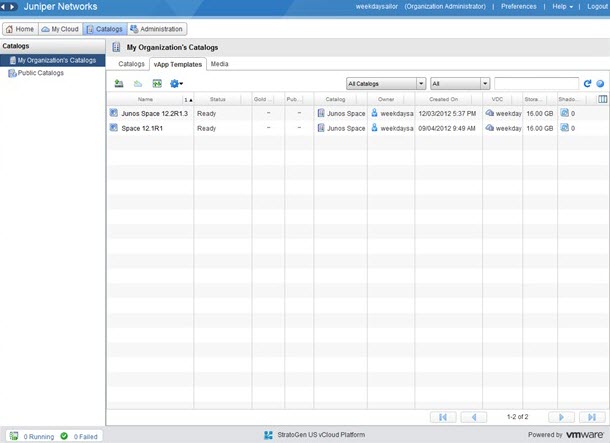Click the back navigation arrow
610x443 pixels.
(x=3, y=7)
